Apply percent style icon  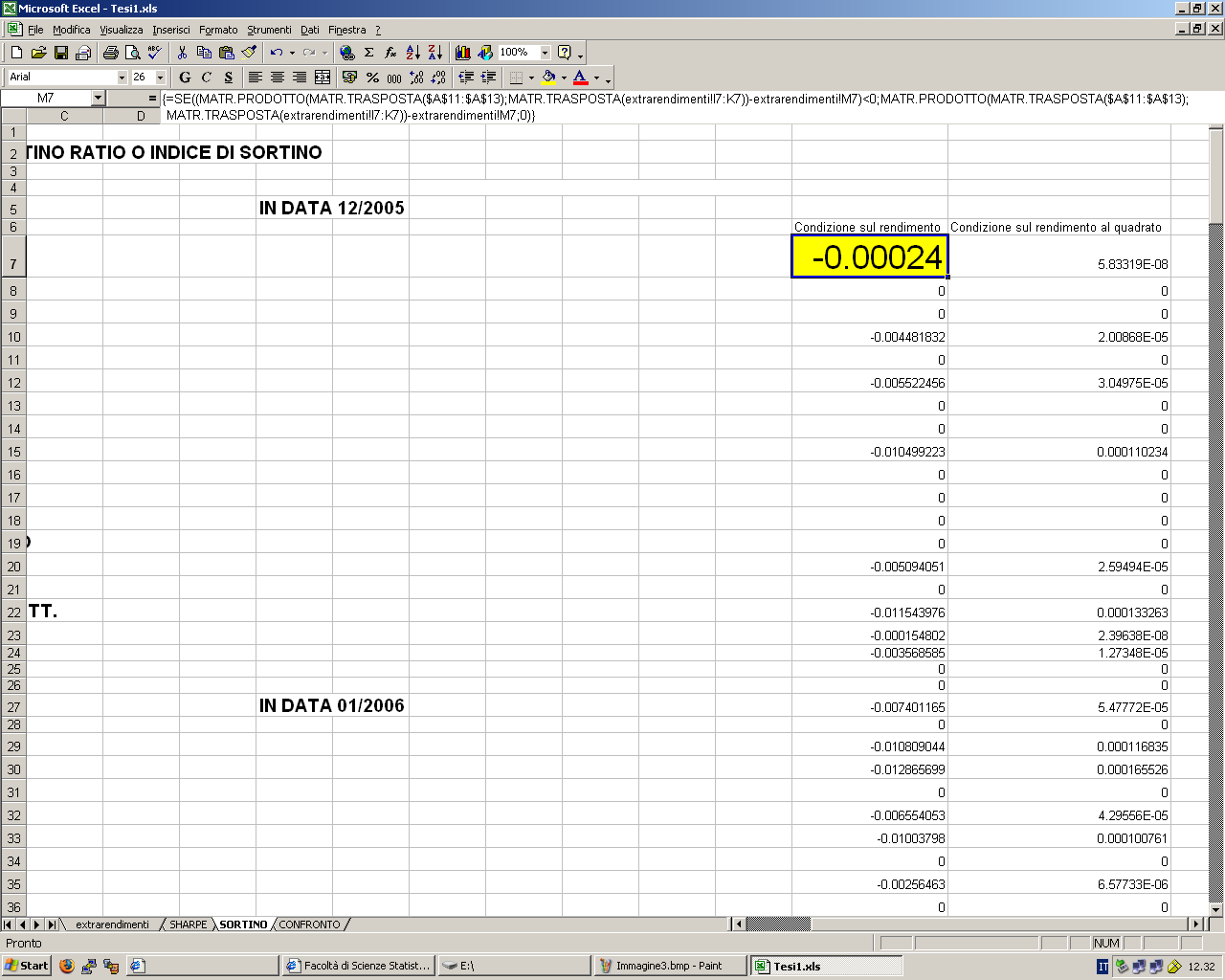[372, 78]
